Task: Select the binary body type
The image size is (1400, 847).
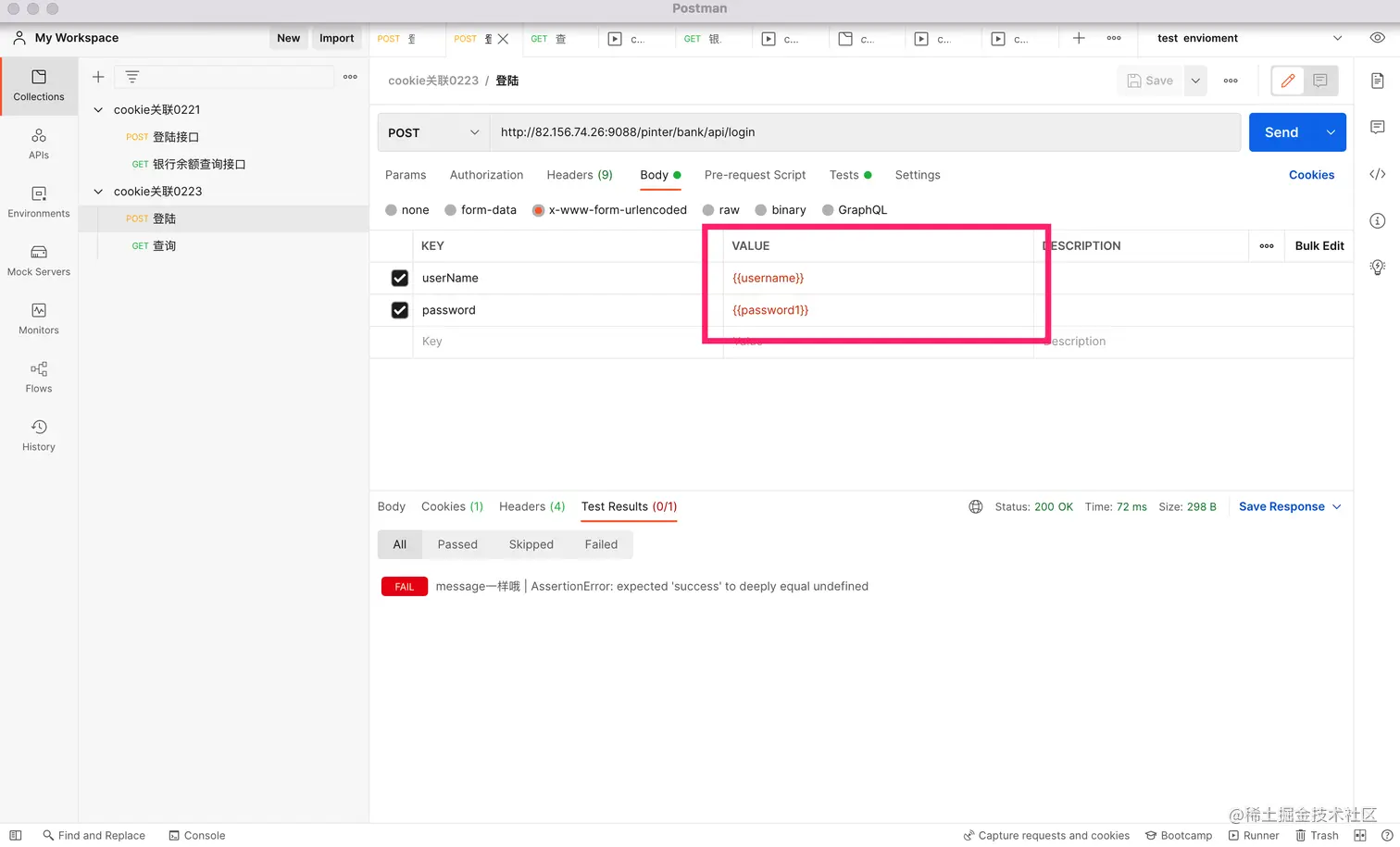Action: coord(761,210)
